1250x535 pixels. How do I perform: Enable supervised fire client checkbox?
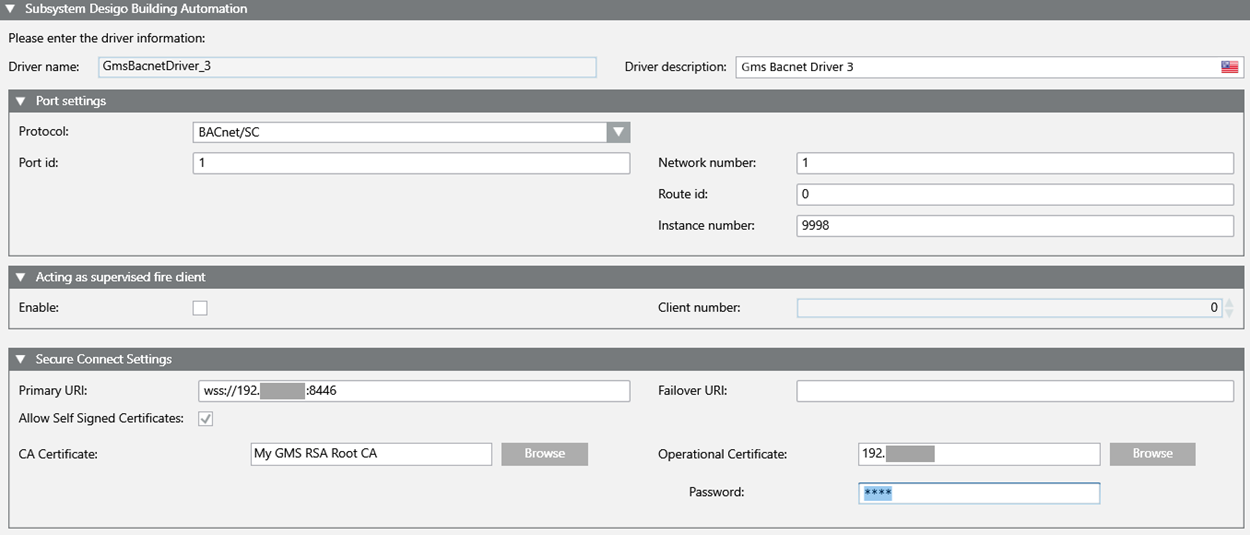[x=200, y=308]
